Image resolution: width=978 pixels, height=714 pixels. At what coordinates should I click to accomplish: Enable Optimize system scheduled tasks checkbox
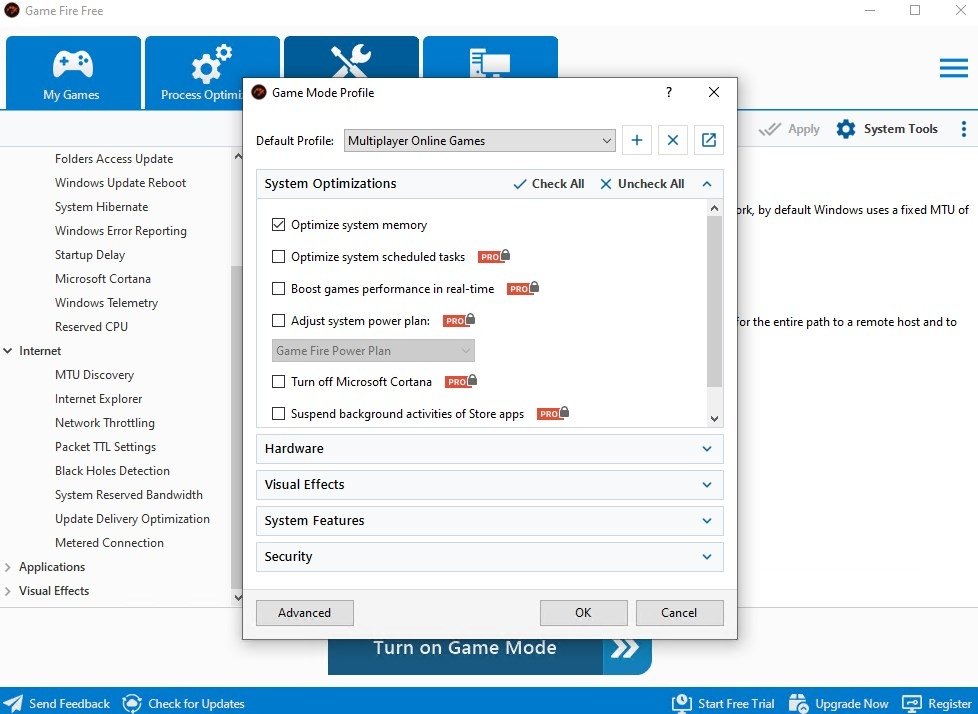click(x=278, y=256)
